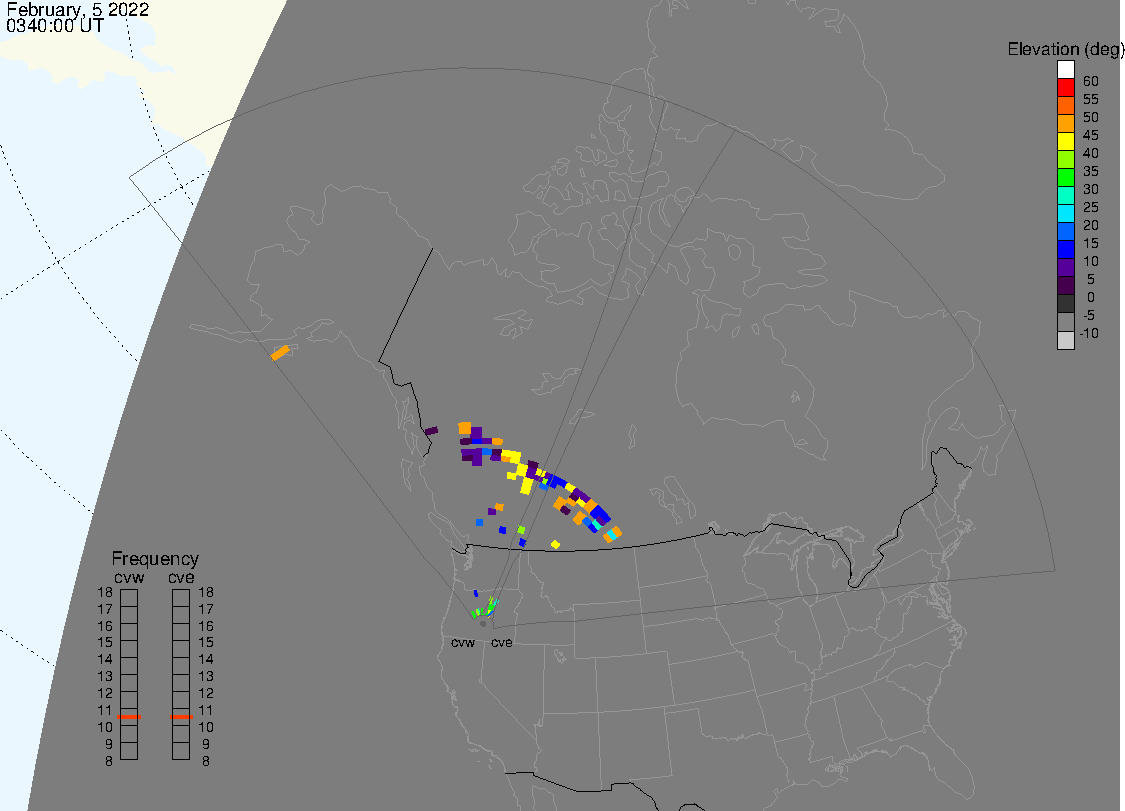Image resolution: width=1125 pixels, height=811 pixels.
Task: Click the dark gray swatch between 0 and -5
Action: coord(1065,304)
